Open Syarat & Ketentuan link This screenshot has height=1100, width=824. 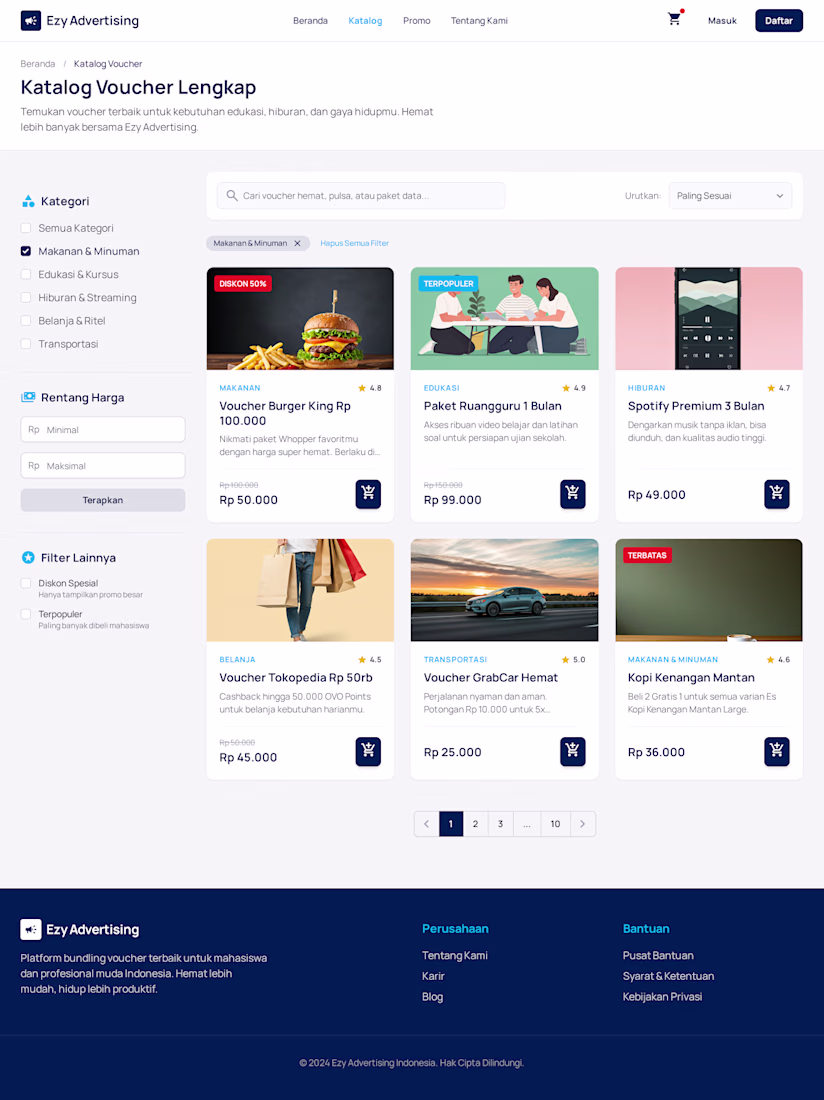pyautogui.click(x=668, y=976)
